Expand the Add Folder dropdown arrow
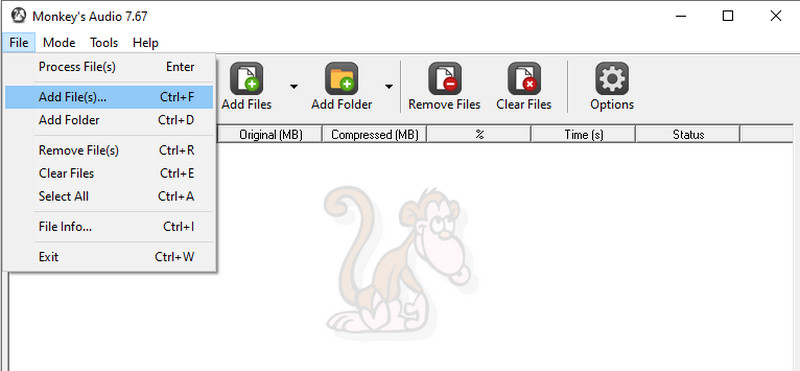Viewport: 800px width, 371px height. pyautogui.click(x=389, y=86)
